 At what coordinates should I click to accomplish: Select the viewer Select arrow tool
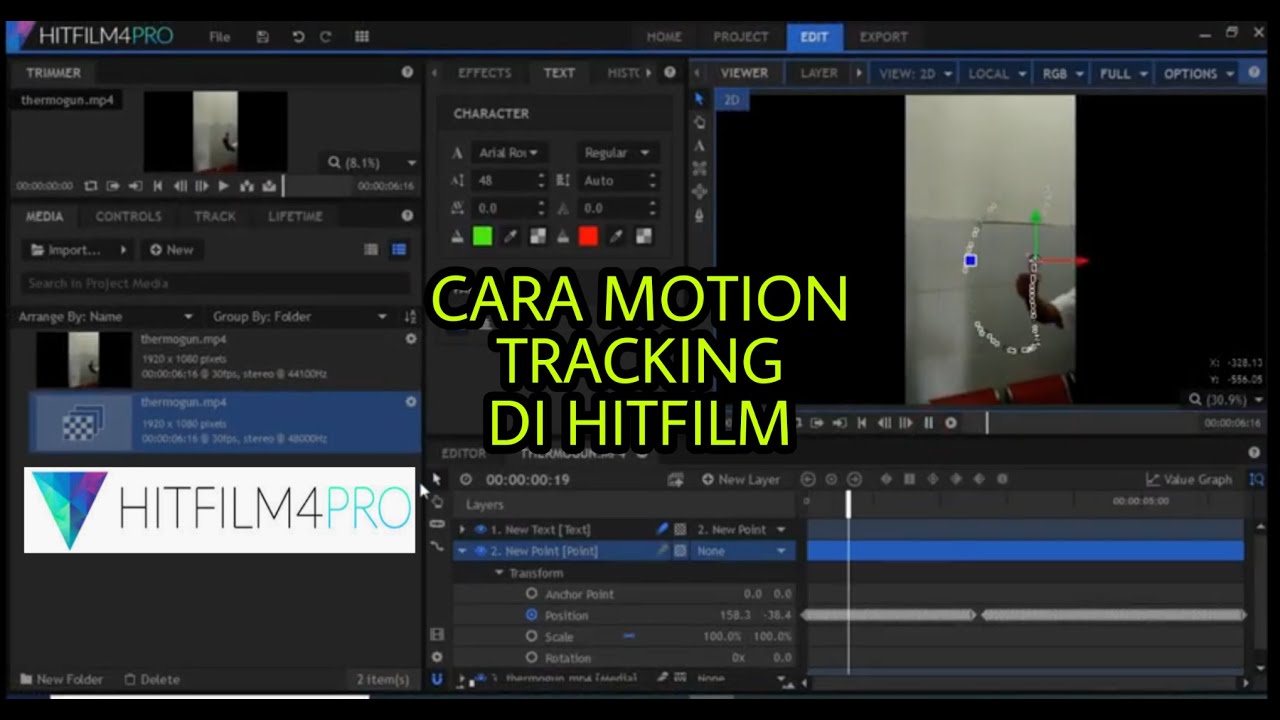tap(699, 99)
